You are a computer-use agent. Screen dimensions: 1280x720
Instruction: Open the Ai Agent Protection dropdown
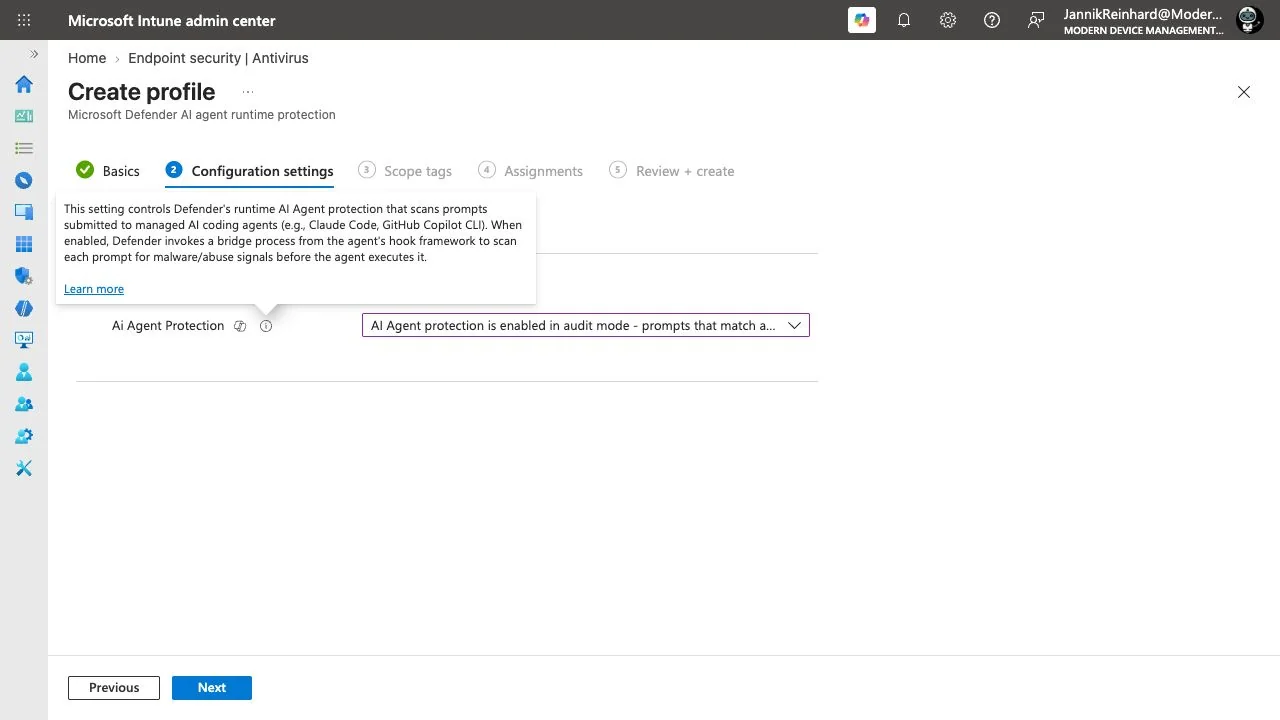click(x=586, y=325)
